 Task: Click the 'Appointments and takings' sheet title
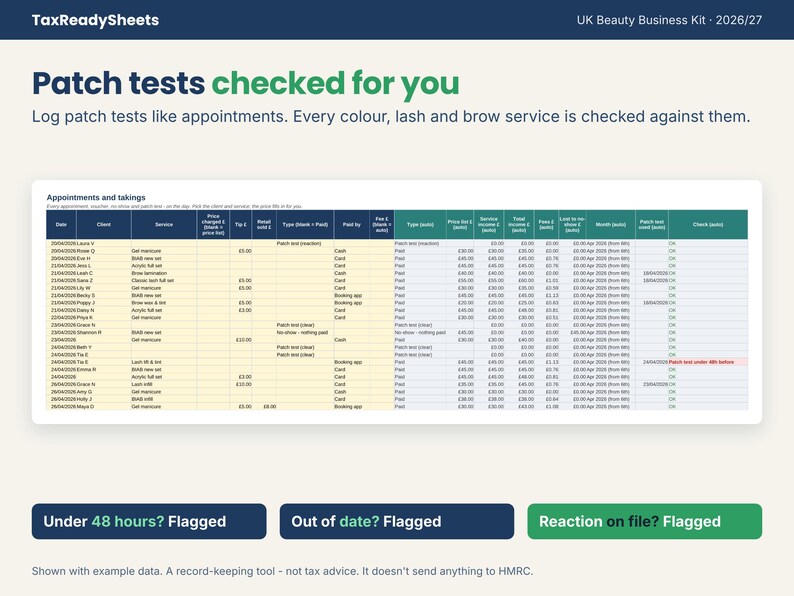coord(96,197)
